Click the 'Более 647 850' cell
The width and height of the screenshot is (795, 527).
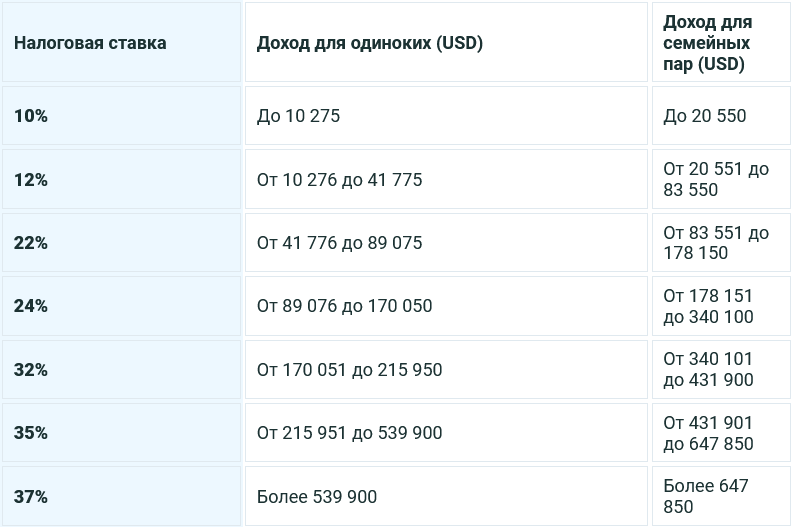coord(705,497)
